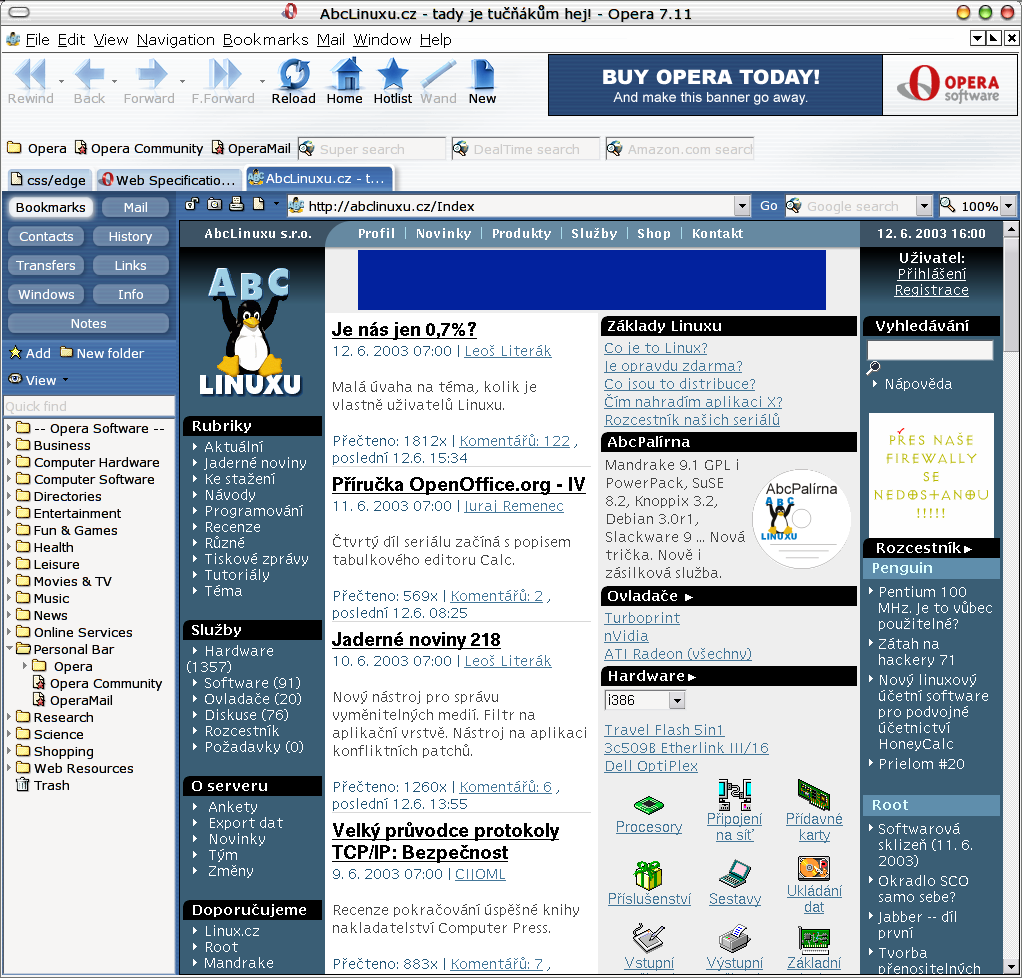Click the Go button
This screenshot has height=978, width=1022.
768,206
